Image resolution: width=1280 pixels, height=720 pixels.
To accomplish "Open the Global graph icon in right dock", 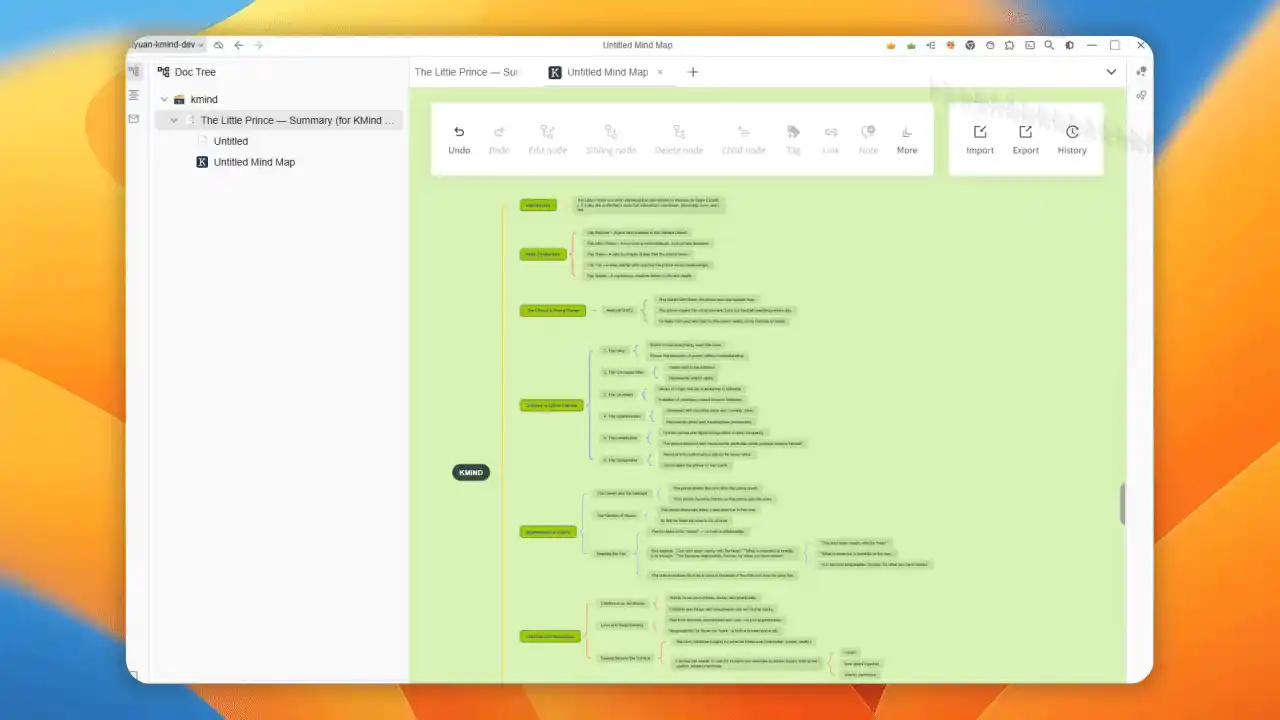I will click(1141, 96).
